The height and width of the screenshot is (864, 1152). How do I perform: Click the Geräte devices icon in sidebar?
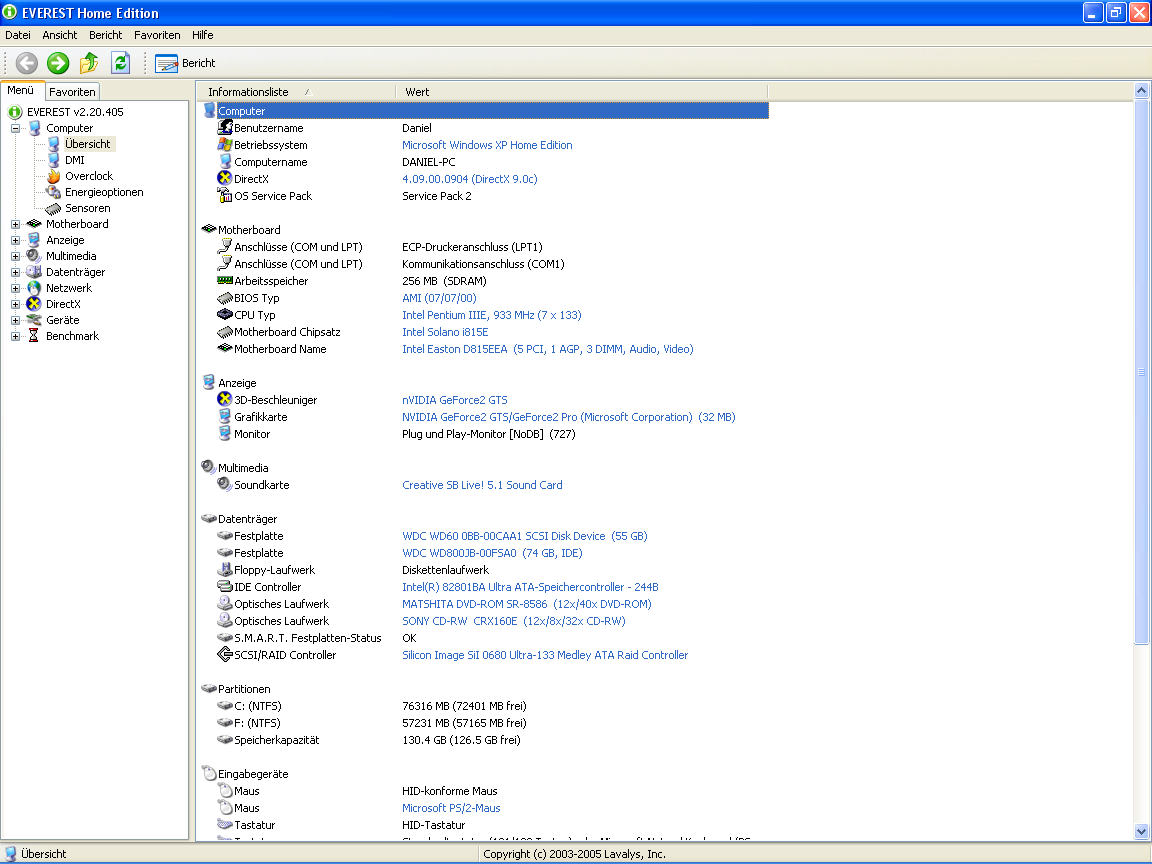point(34,320)
